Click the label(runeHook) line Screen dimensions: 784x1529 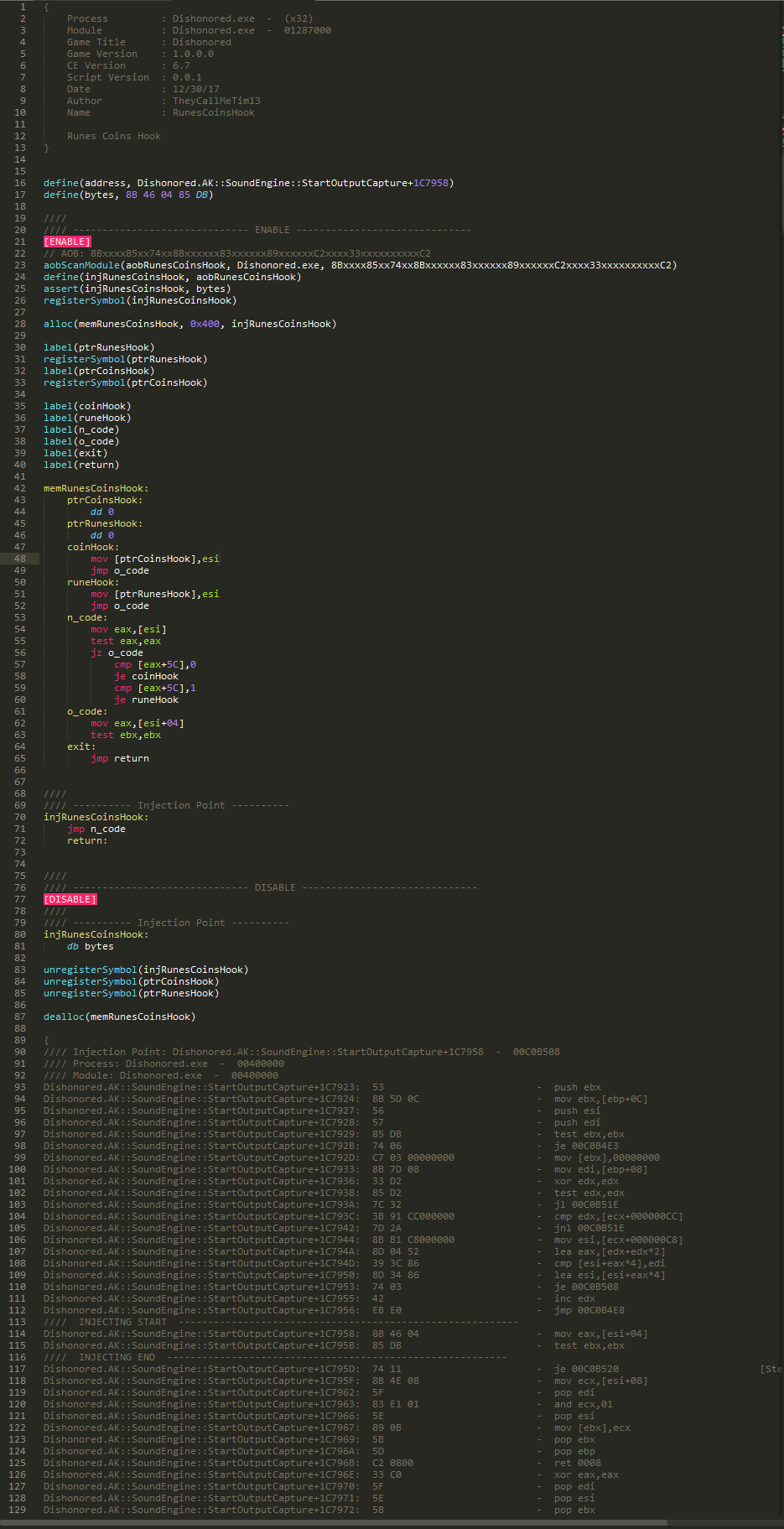click(87, 418)
